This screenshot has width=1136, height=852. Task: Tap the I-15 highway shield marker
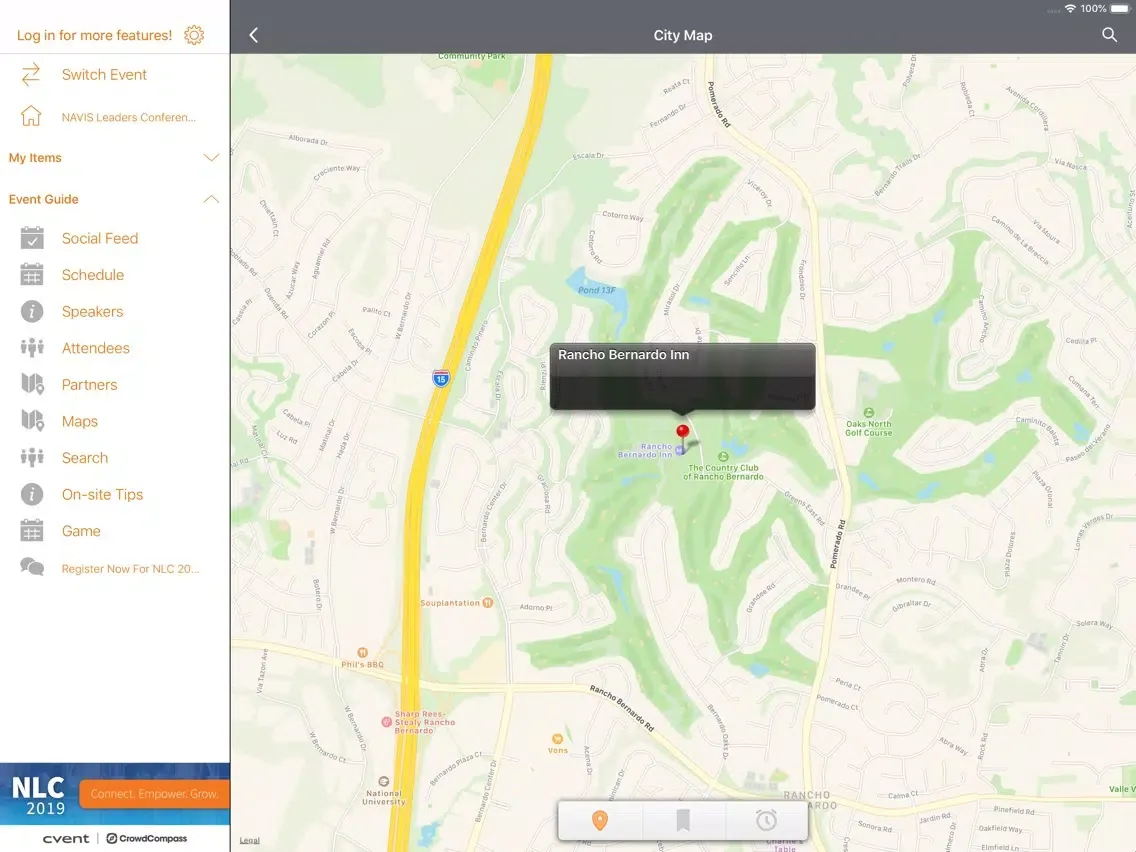pyautogui.click(x=440, y=378)
